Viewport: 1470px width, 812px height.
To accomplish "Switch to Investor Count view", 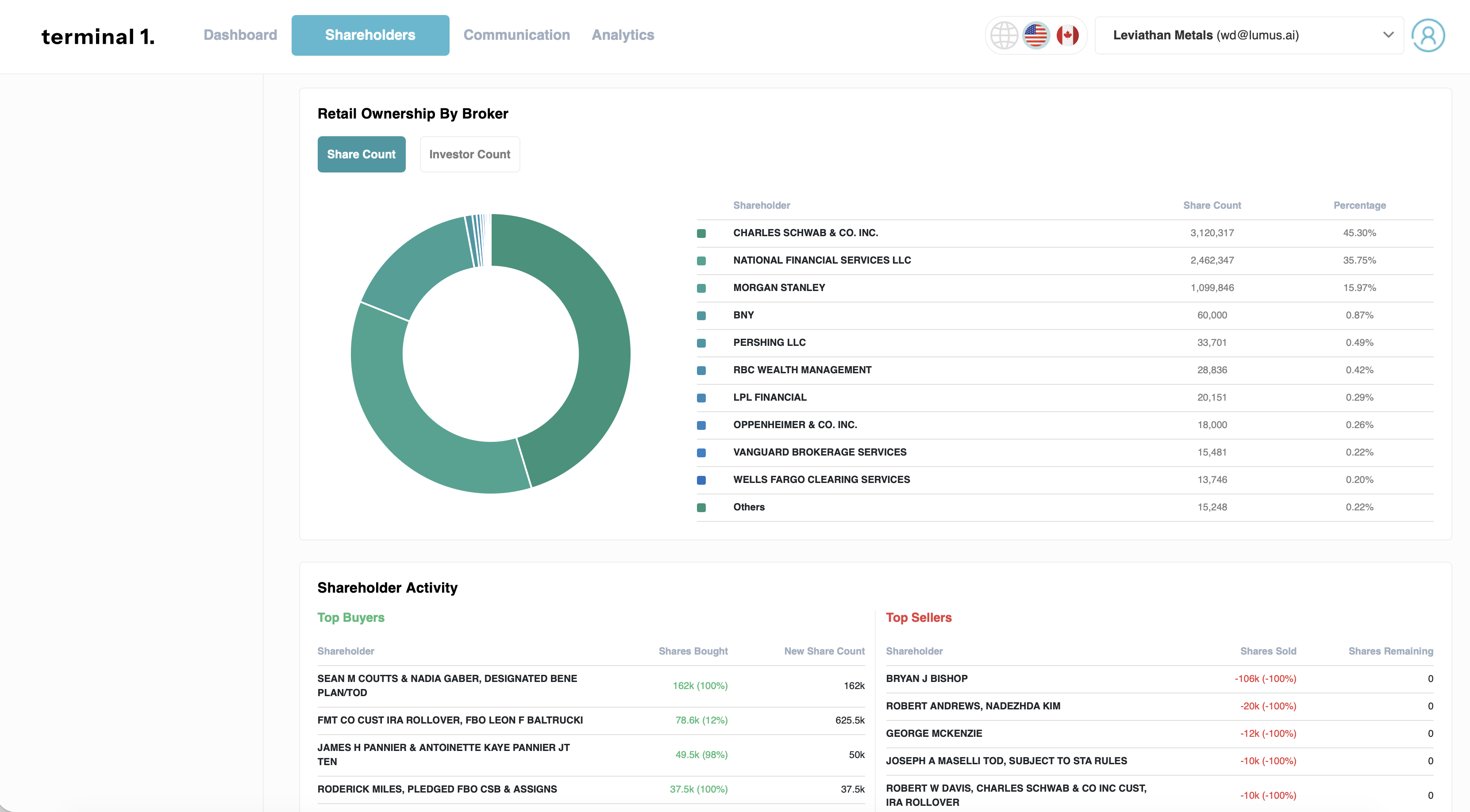I will [469, 154].
